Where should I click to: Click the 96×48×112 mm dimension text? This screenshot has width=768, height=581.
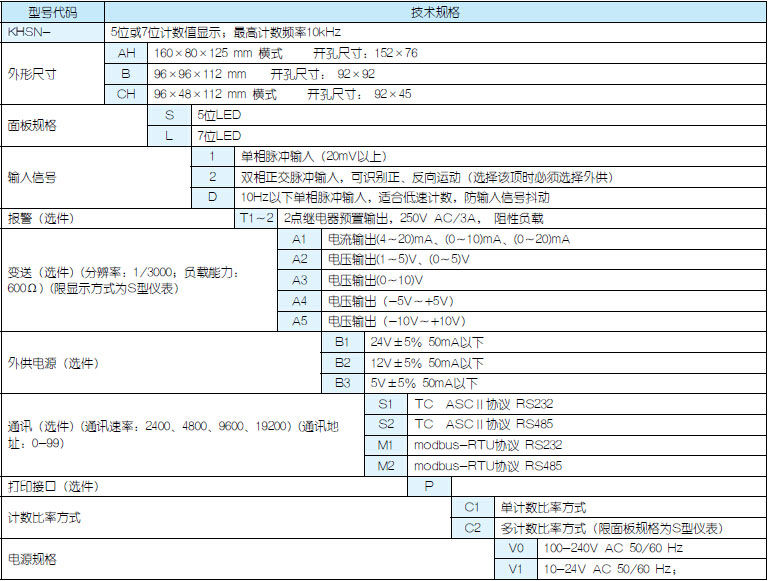coord(200,94)
